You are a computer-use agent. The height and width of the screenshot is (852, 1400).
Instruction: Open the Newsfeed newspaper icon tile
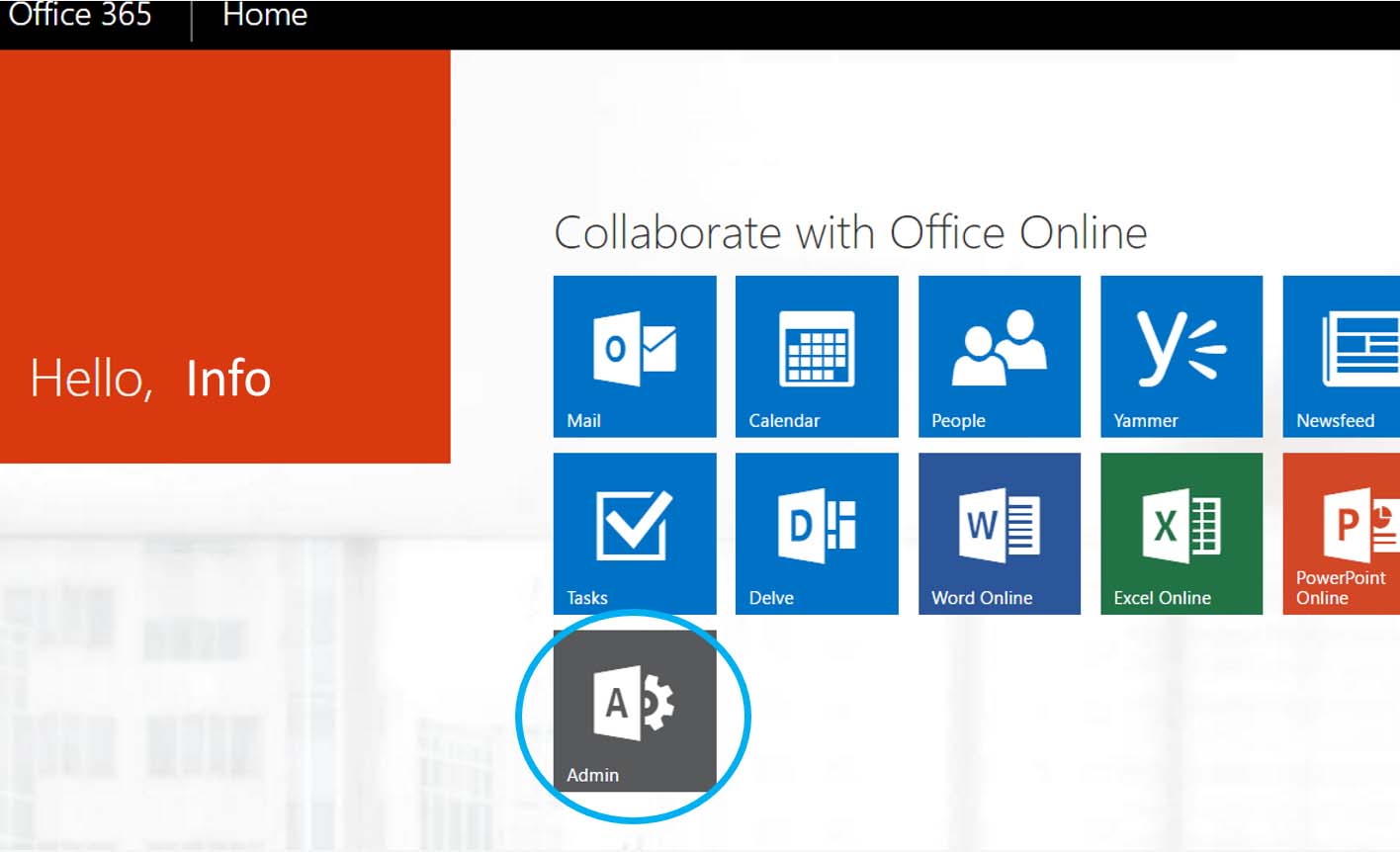click(x=1359, y=348)
